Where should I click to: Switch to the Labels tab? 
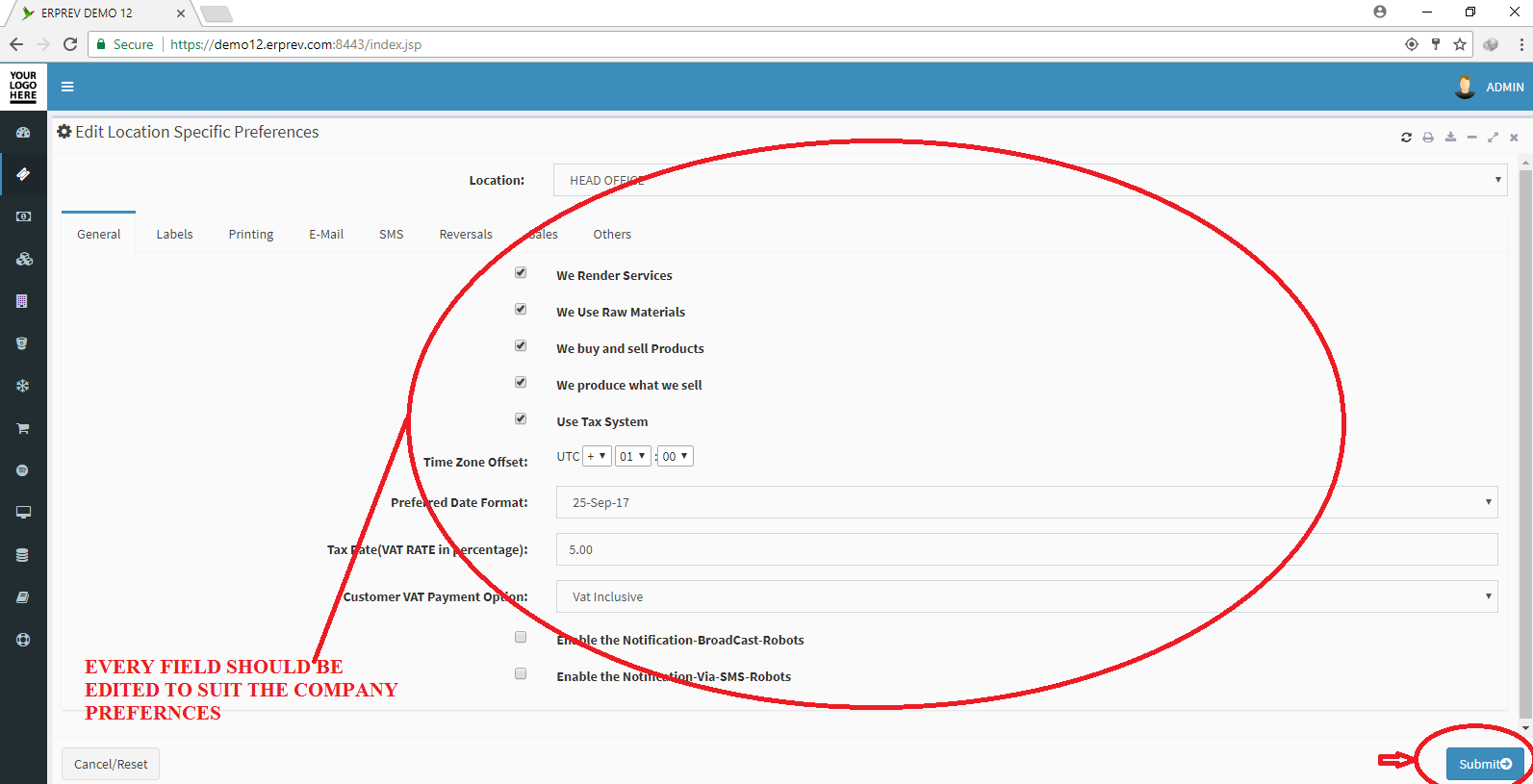(x=174, y=234)
